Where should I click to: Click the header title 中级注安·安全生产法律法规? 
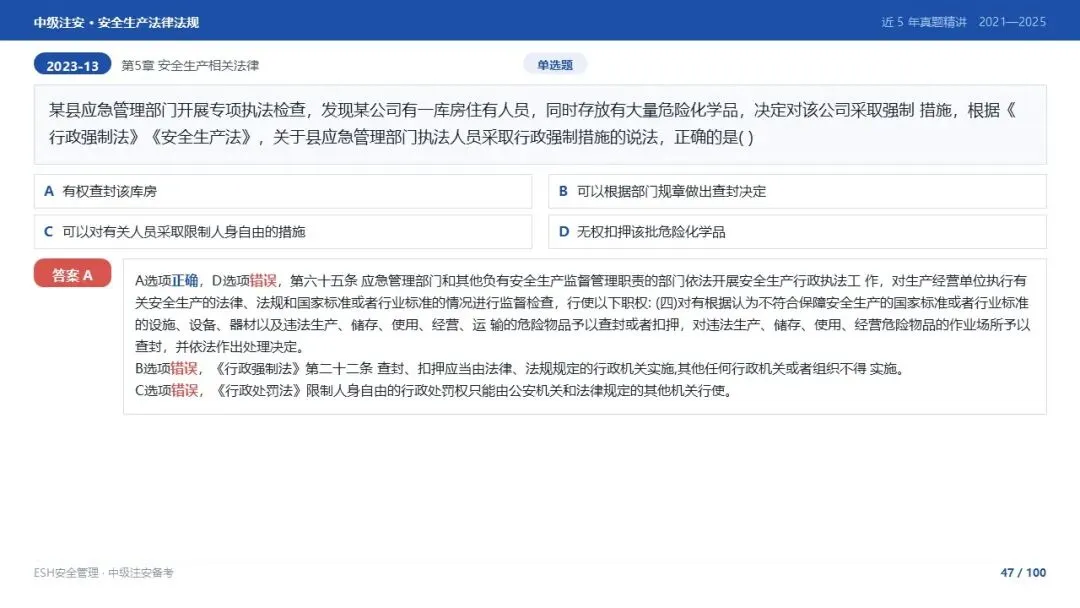coord(116,23)
